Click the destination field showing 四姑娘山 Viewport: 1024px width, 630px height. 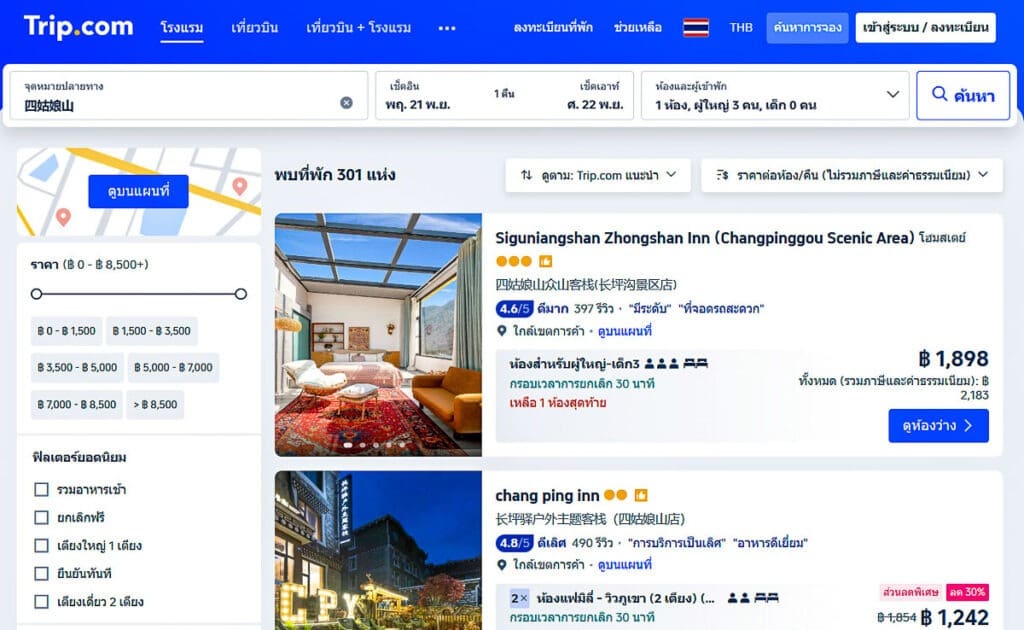click(189, 95)
